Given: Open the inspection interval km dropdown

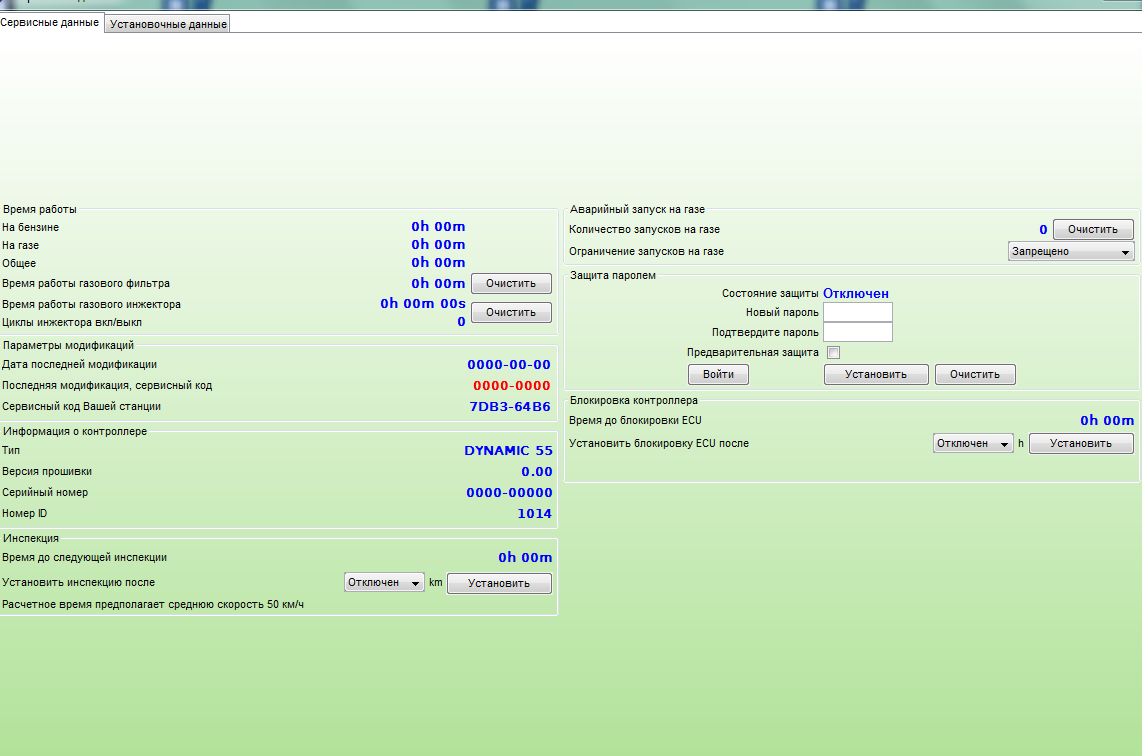Looking at the screenshot, I should click(384, 583).
